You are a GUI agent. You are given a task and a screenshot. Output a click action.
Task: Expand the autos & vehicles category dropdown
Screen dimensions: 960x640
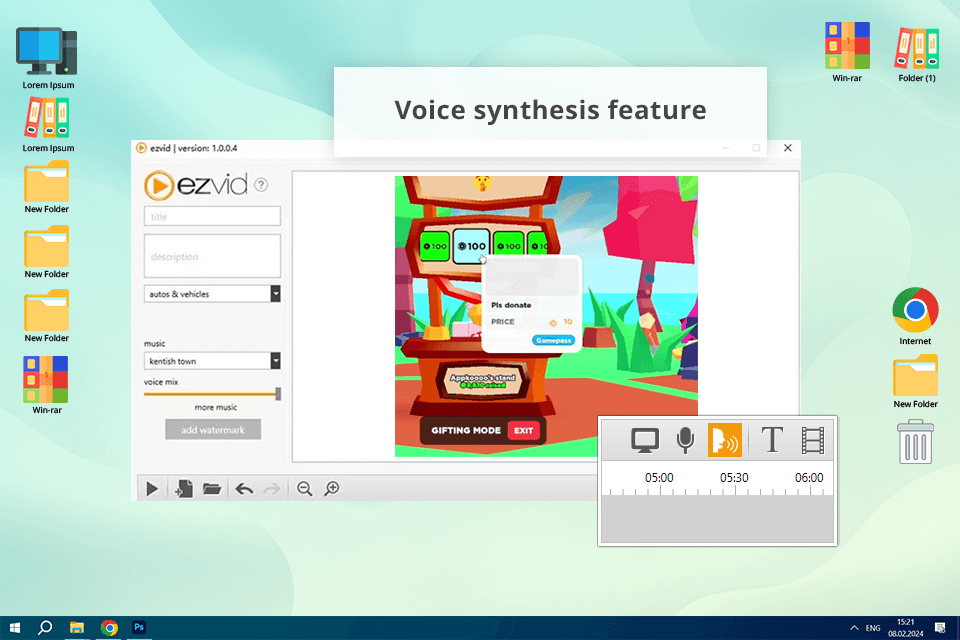coord(276,294)
